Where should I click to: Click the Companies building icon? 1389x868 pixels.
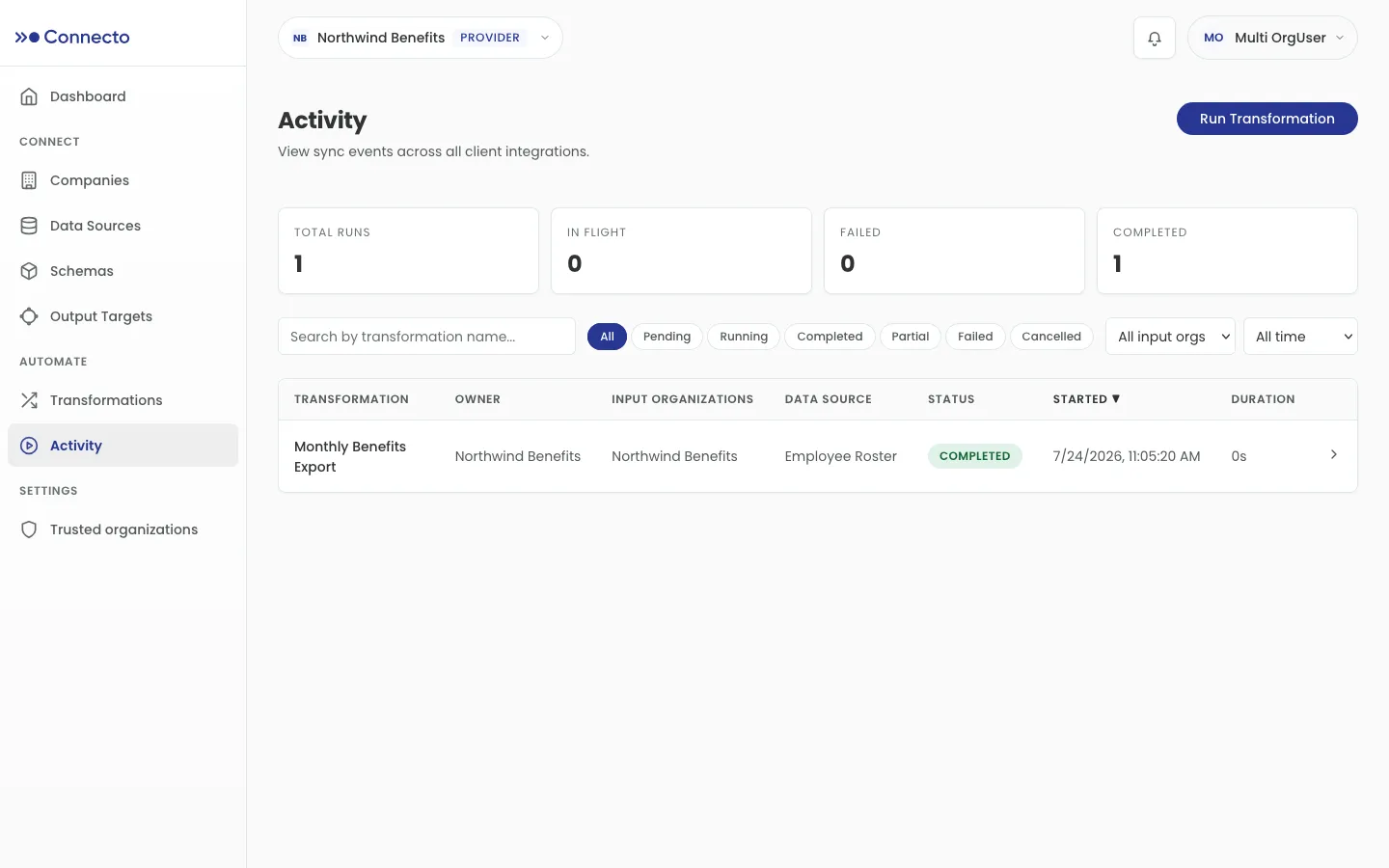(29, 180)
